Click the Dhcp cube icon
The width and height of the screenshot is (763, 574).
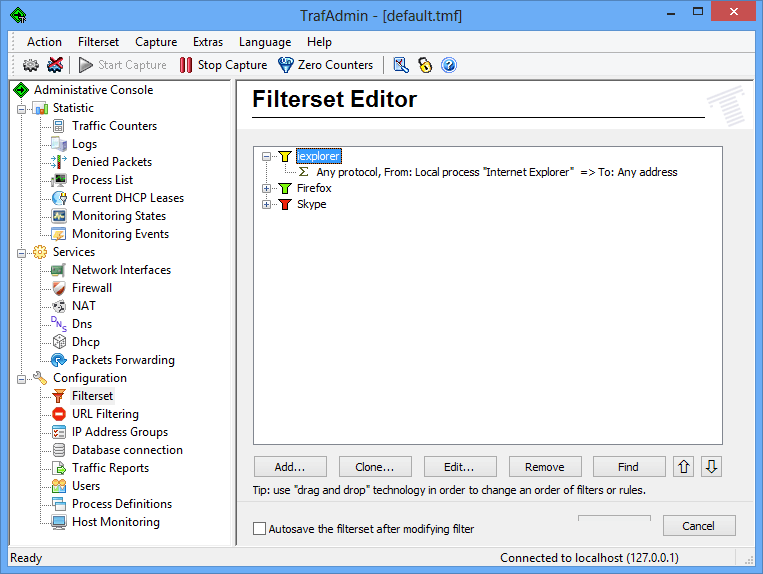click(59, 342)
